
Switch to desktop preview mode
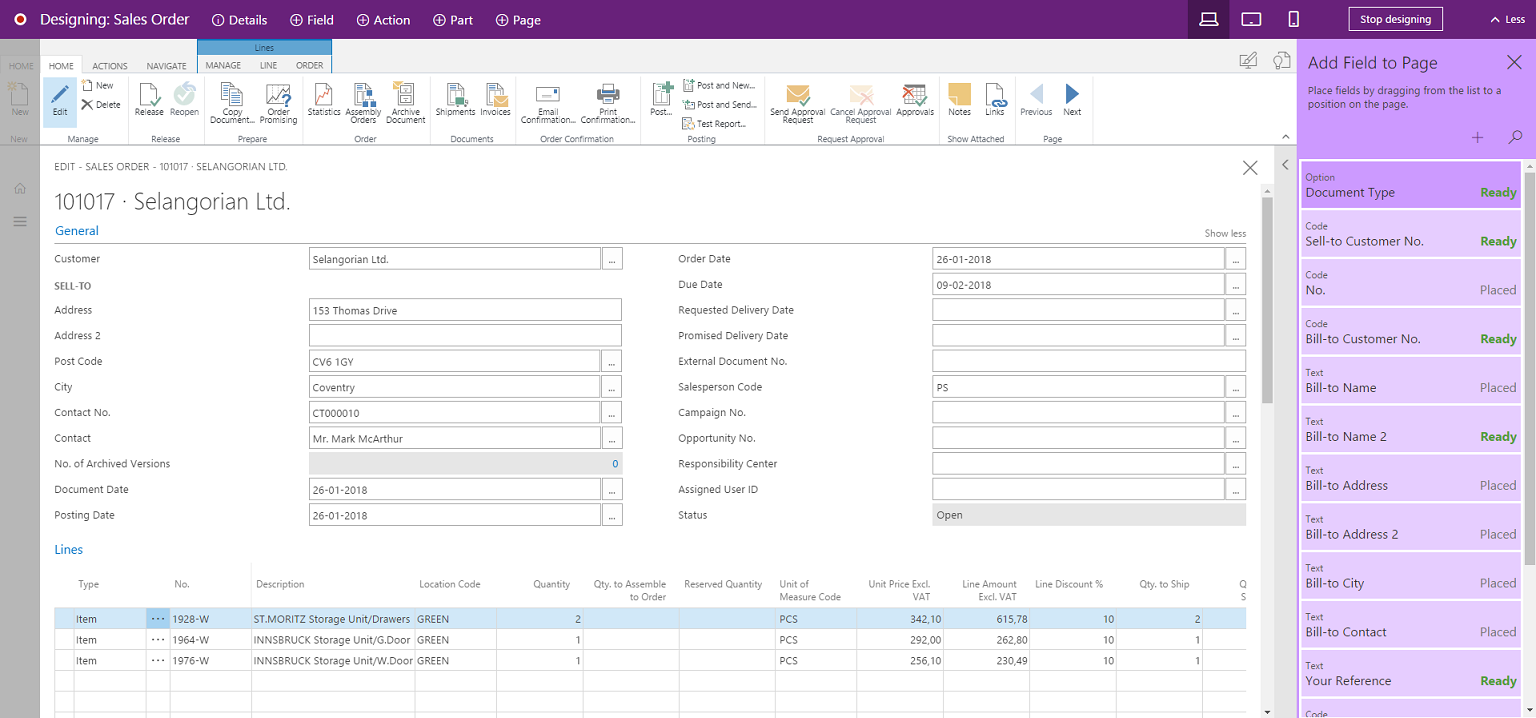click(x=1208, y=19)
